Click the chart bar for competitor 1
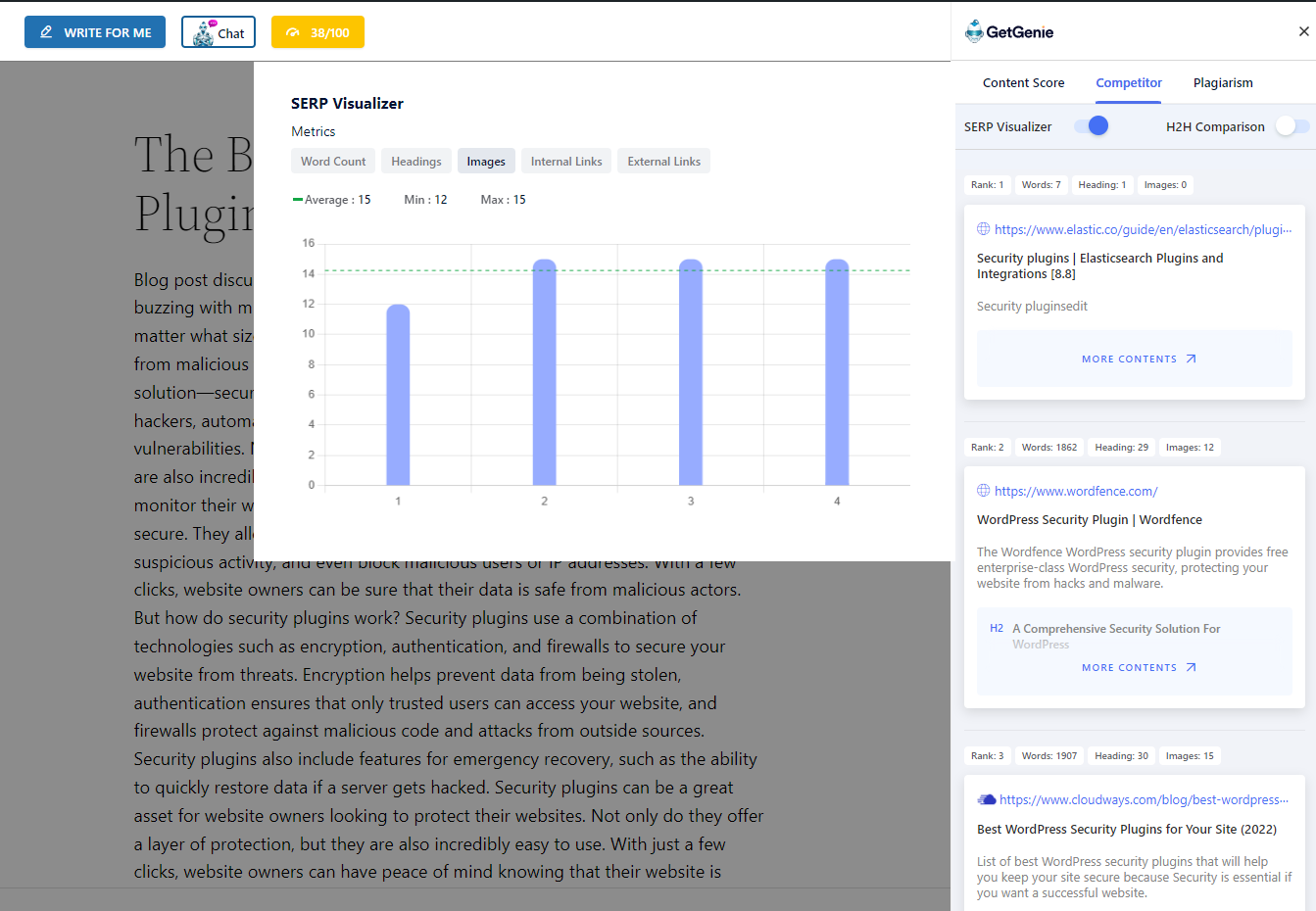 [398, 395]
